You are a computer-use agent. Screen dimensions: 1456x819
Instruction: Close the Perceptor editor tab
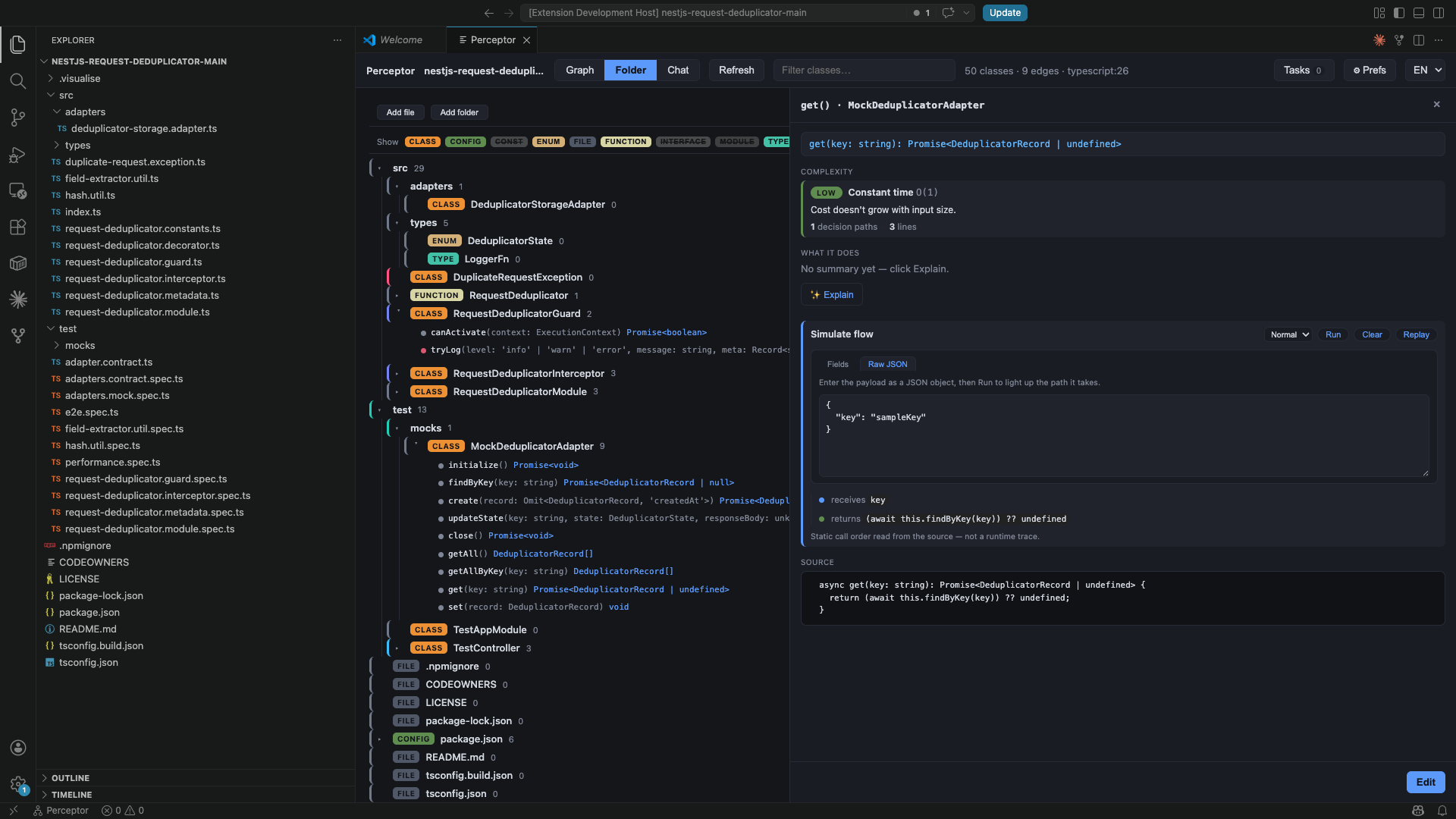(x=526, y=40)
